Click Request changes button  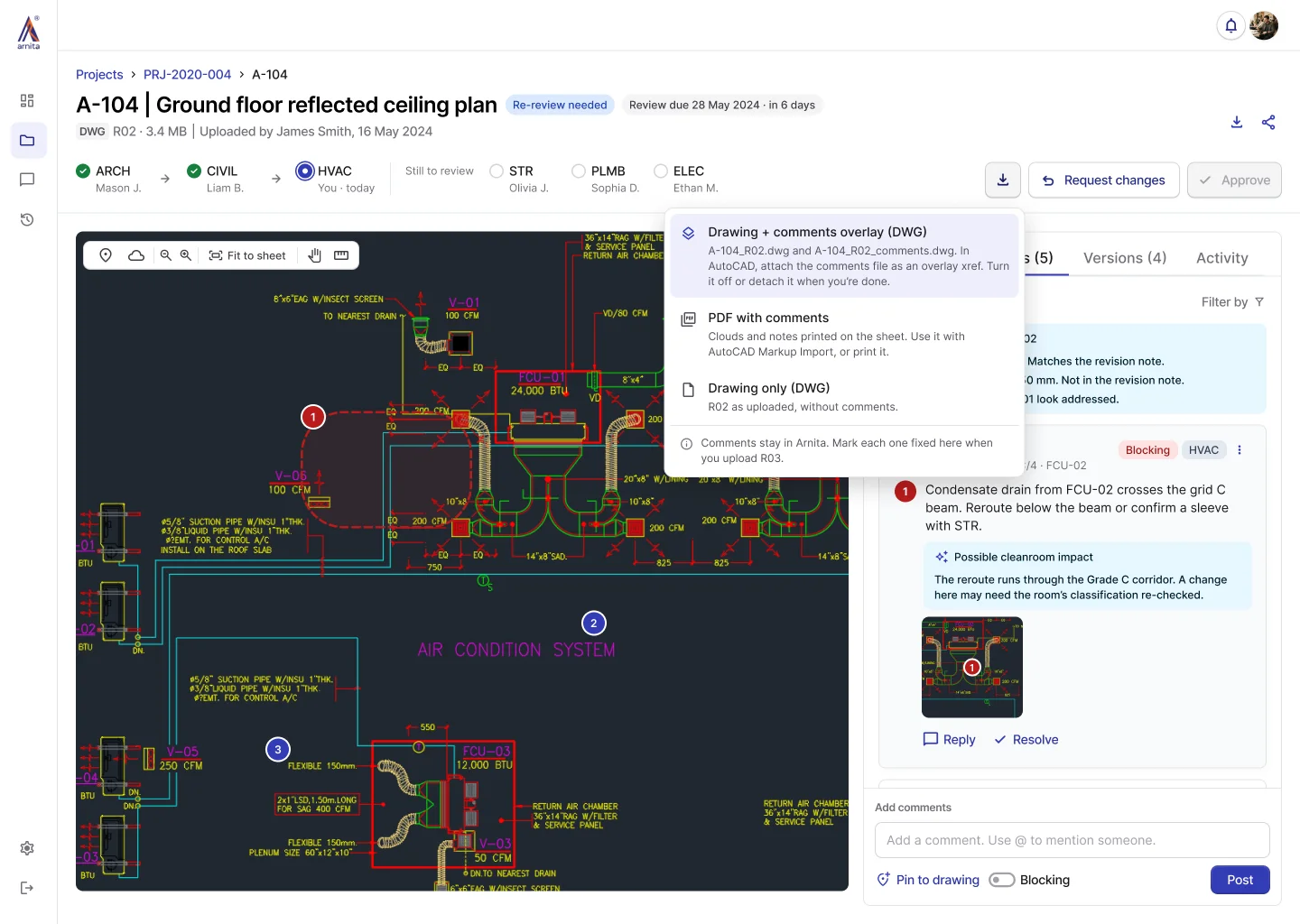tap(1104, 180)
